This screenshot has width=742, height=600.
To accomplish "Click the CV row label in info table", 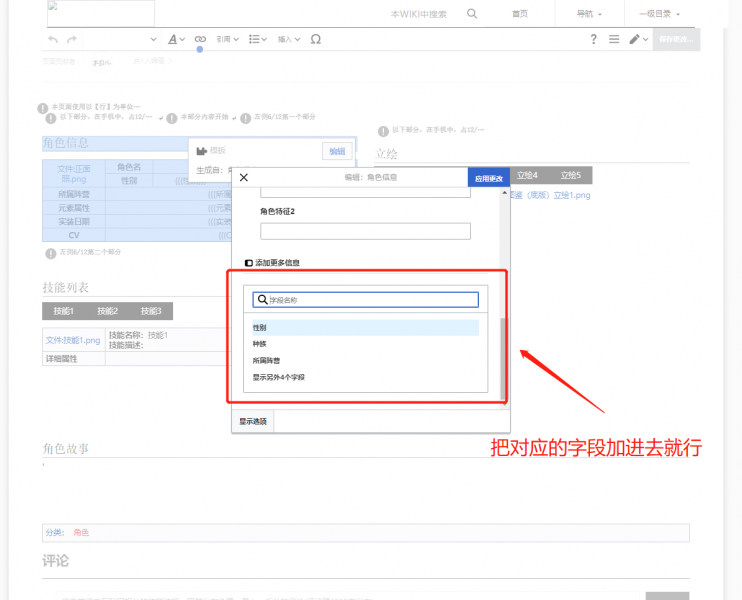I will [x=74, y=235].
